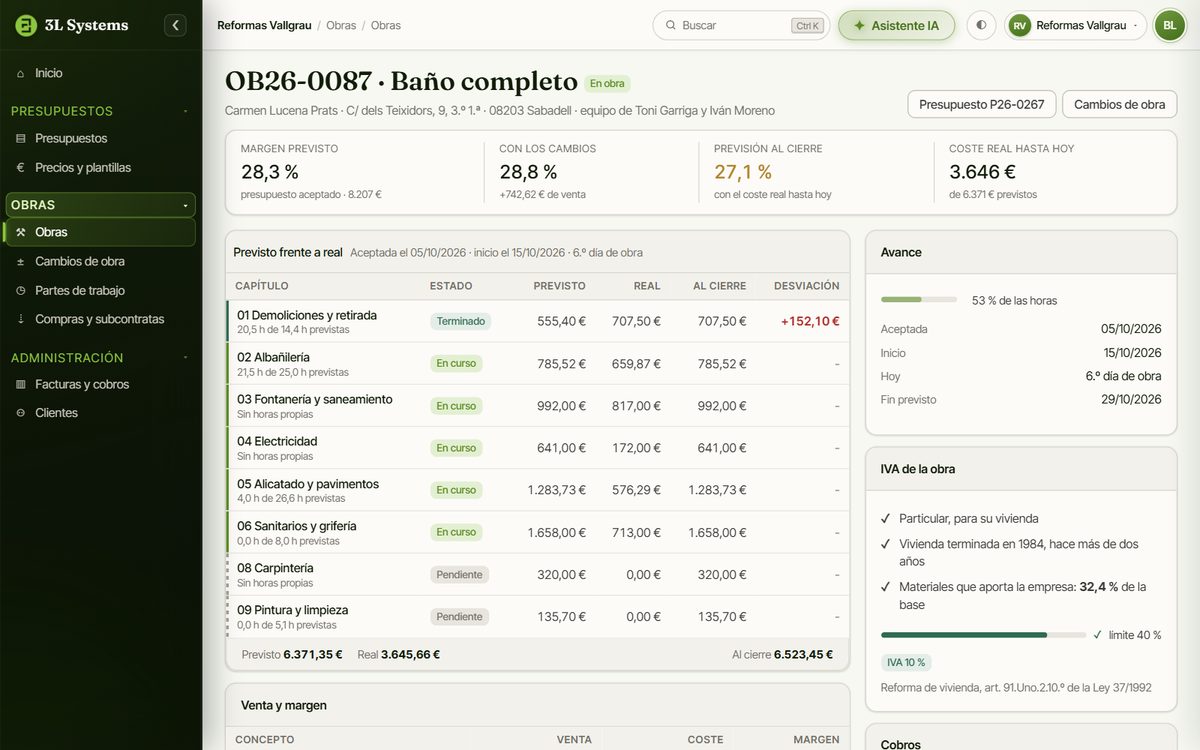Toggle the dark/light theme button
Screen dimensions: 1200x750
click(x=981, y=25)
